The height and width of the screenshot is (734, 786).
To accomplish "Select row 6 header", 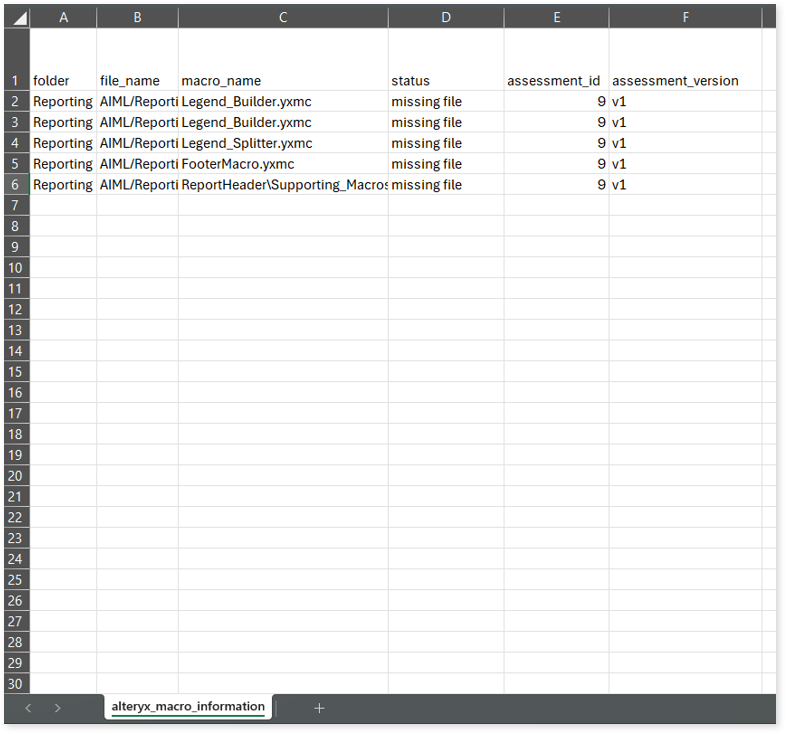I will pos(17,185).
